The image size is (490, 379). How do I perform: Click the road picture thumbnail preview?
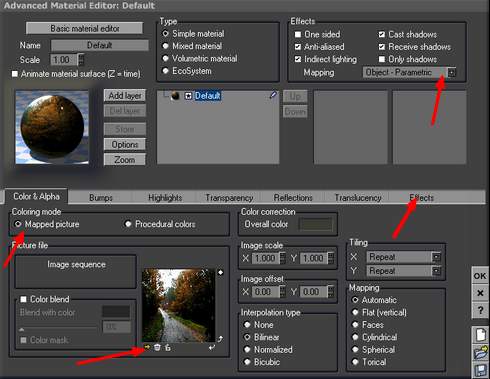coord(178,306)
